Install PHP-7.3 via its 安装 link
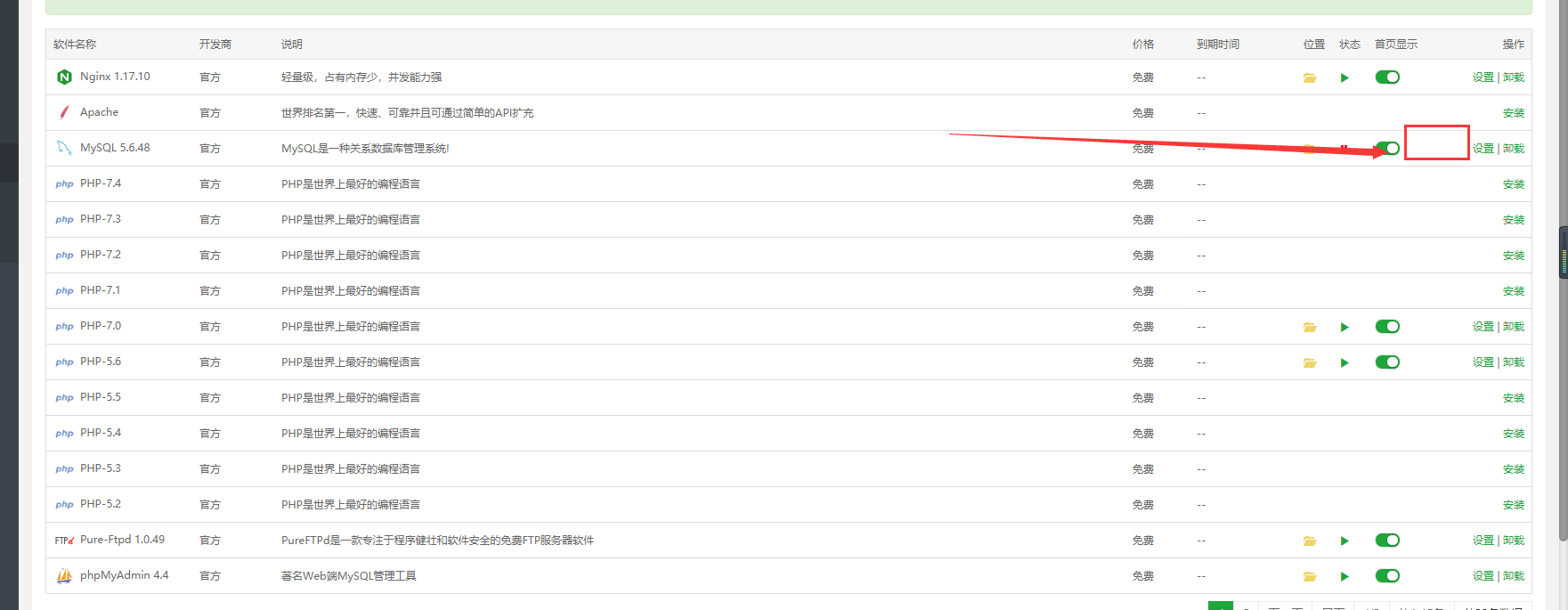Screen dimensions: 1568x610 1514,220
